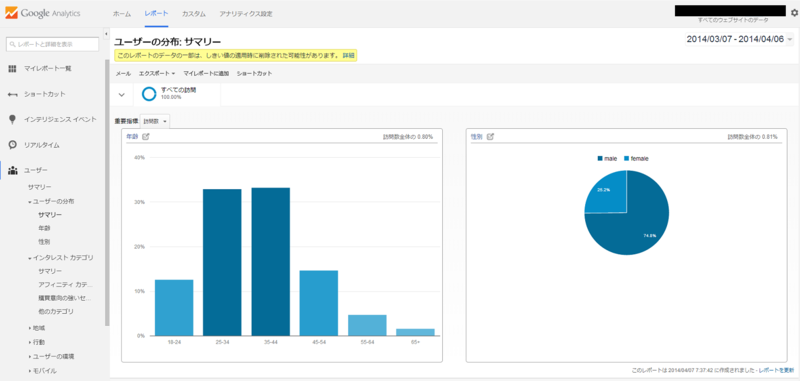Click the 45-54 age bar
Screen dimensions: 800x381
coord(318,303)
